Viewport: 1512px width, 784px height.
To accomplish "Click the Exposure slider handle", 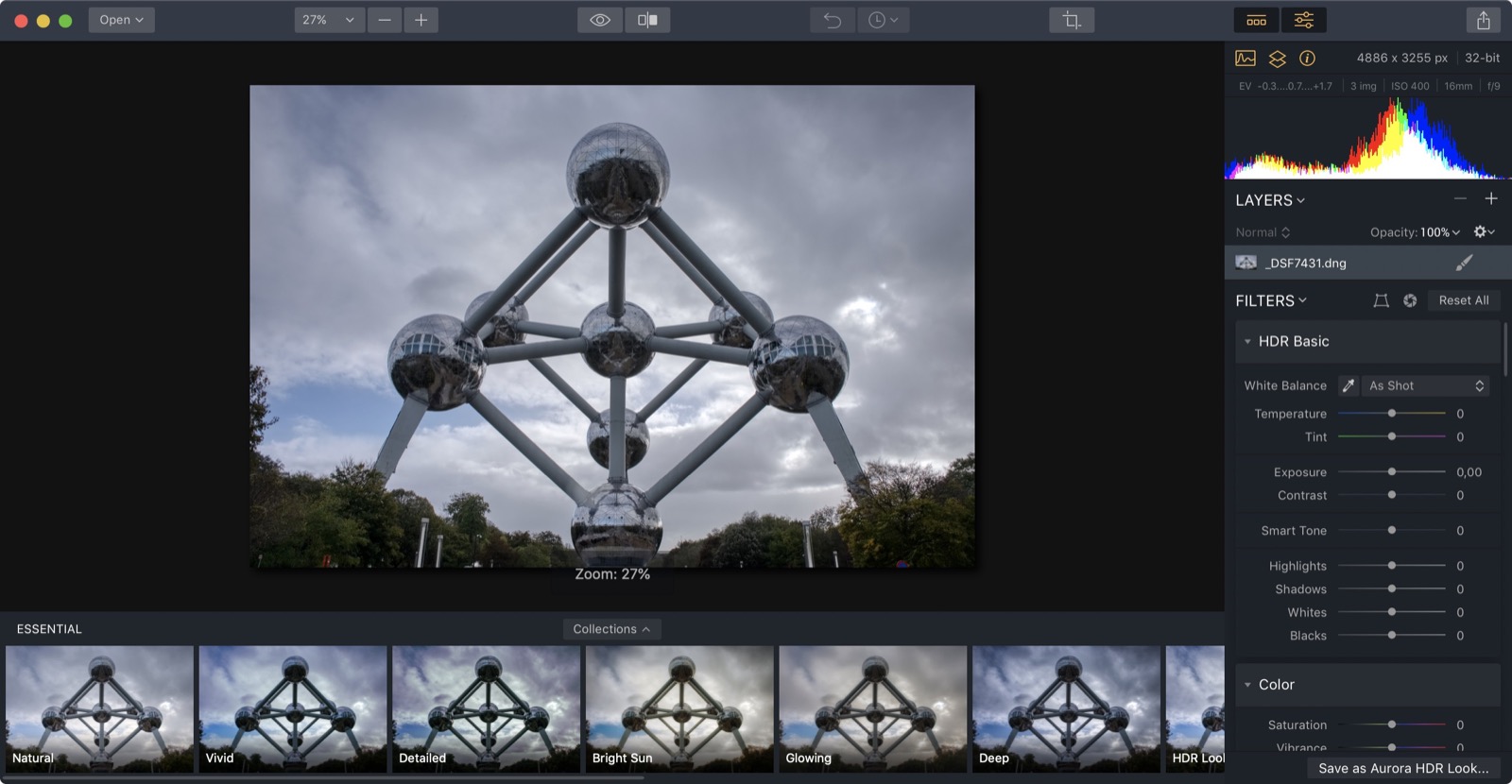I will coord(1391,471).
